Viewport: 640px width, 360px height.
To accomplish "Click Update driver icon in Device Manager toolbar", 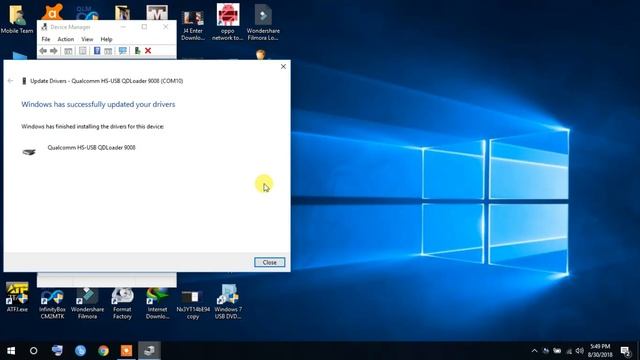I will point(138,51).
